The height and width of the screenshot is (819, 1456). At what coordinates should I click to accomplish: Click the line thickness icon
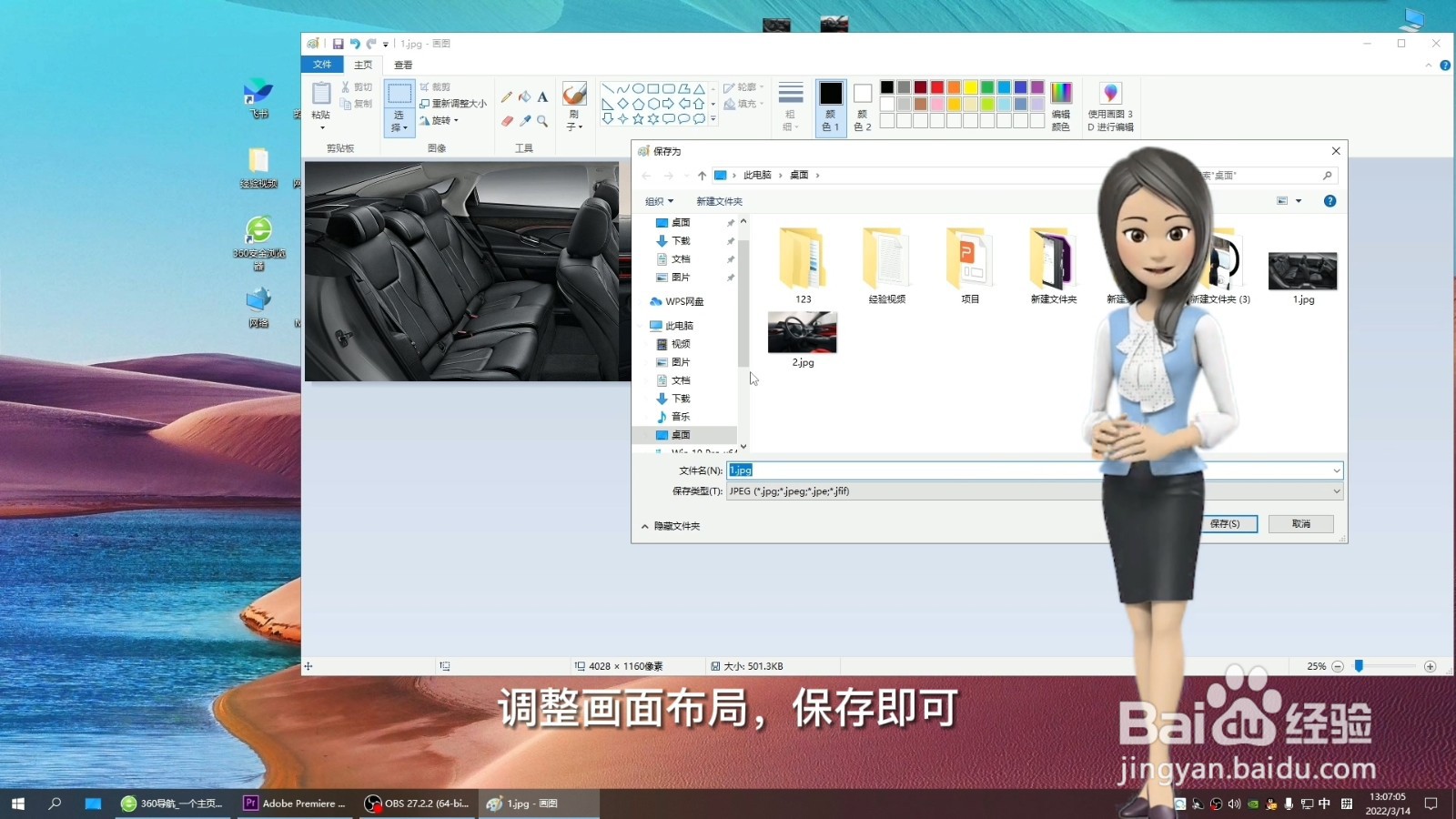point(791,94)
